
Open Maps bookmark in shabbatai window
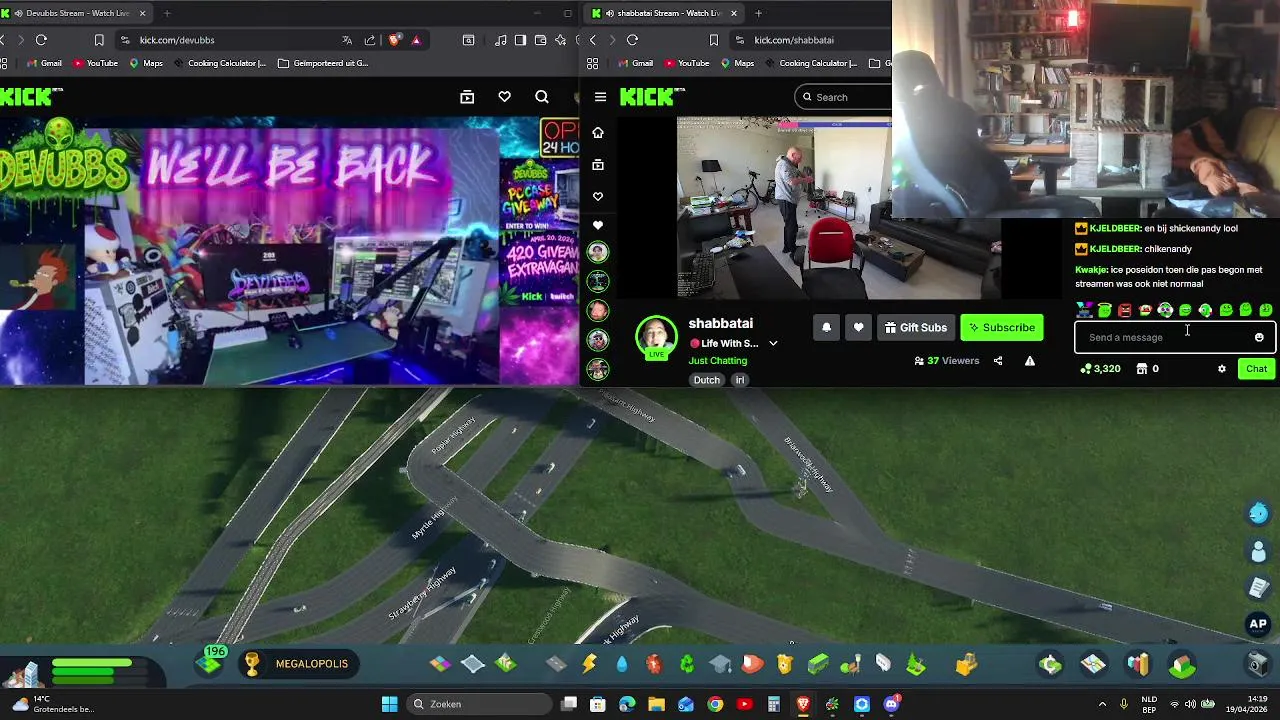coord(737,63)
